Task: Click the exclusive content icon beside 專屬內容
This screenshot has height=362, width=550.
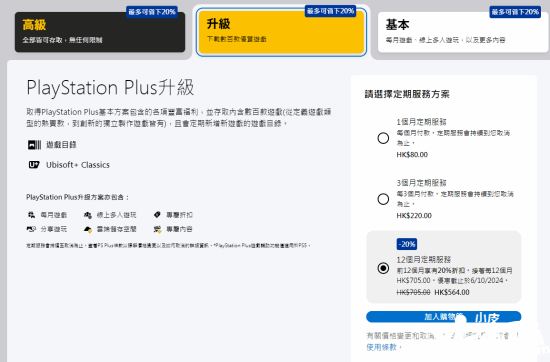Action: tap(157, 229)
